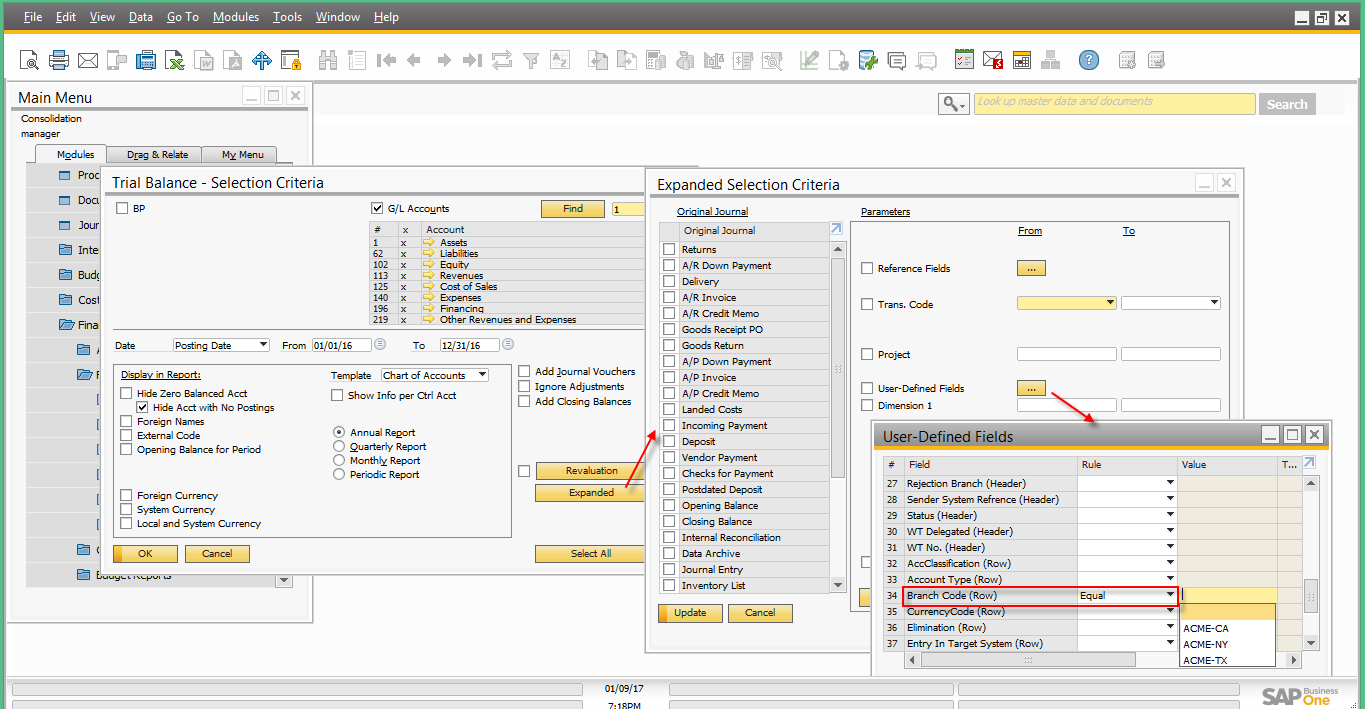This screenshot has height=709, width=1365.
Task: Switch to the Drag & Relate tab
Action: click(x=157, y=155)
